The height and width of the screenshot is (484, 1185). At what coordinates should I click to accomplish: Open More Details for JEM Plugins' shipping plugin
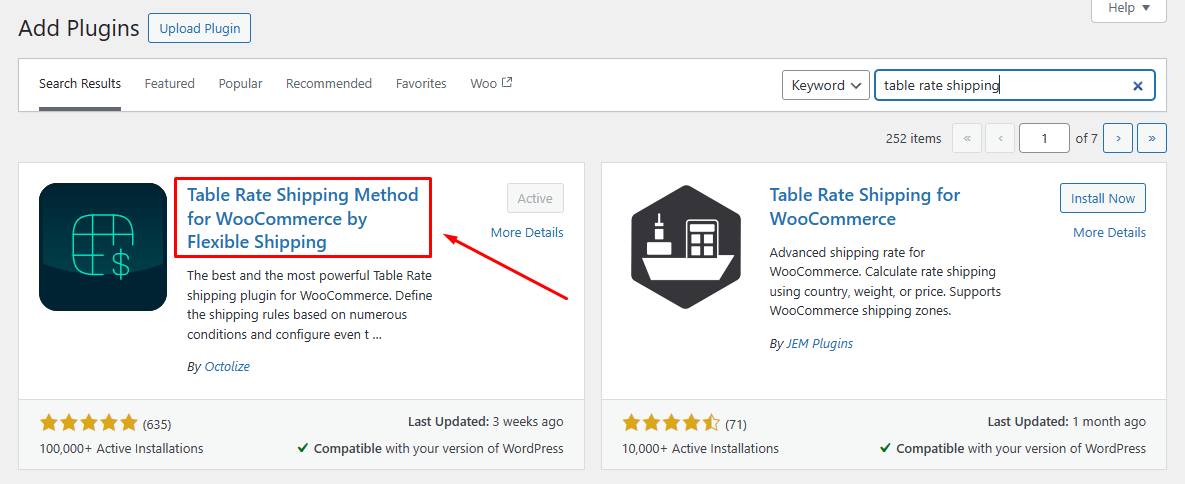click(x=1109, y=232)
